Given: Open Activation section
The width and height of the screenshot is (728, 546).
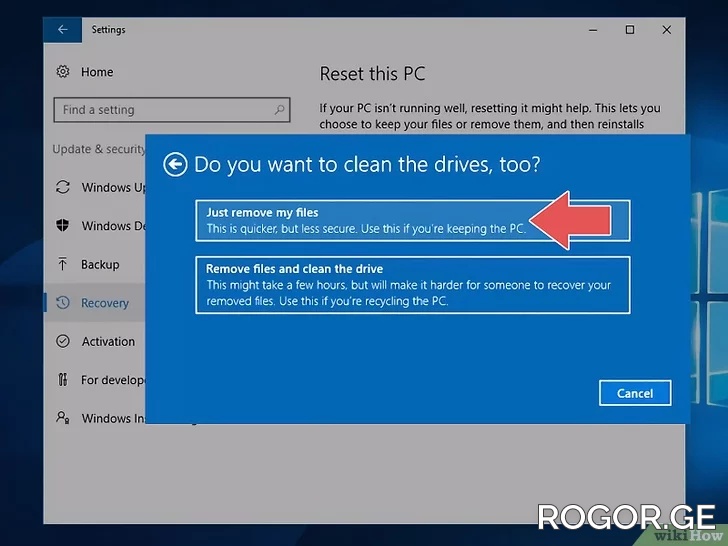Looking at the screenshot, I should tap(108, 341).
